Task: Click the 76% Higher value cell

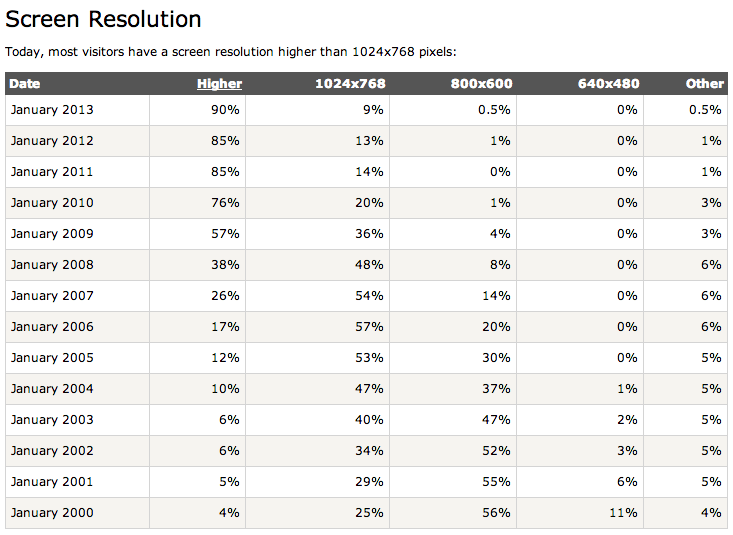Action: (226, 203)
